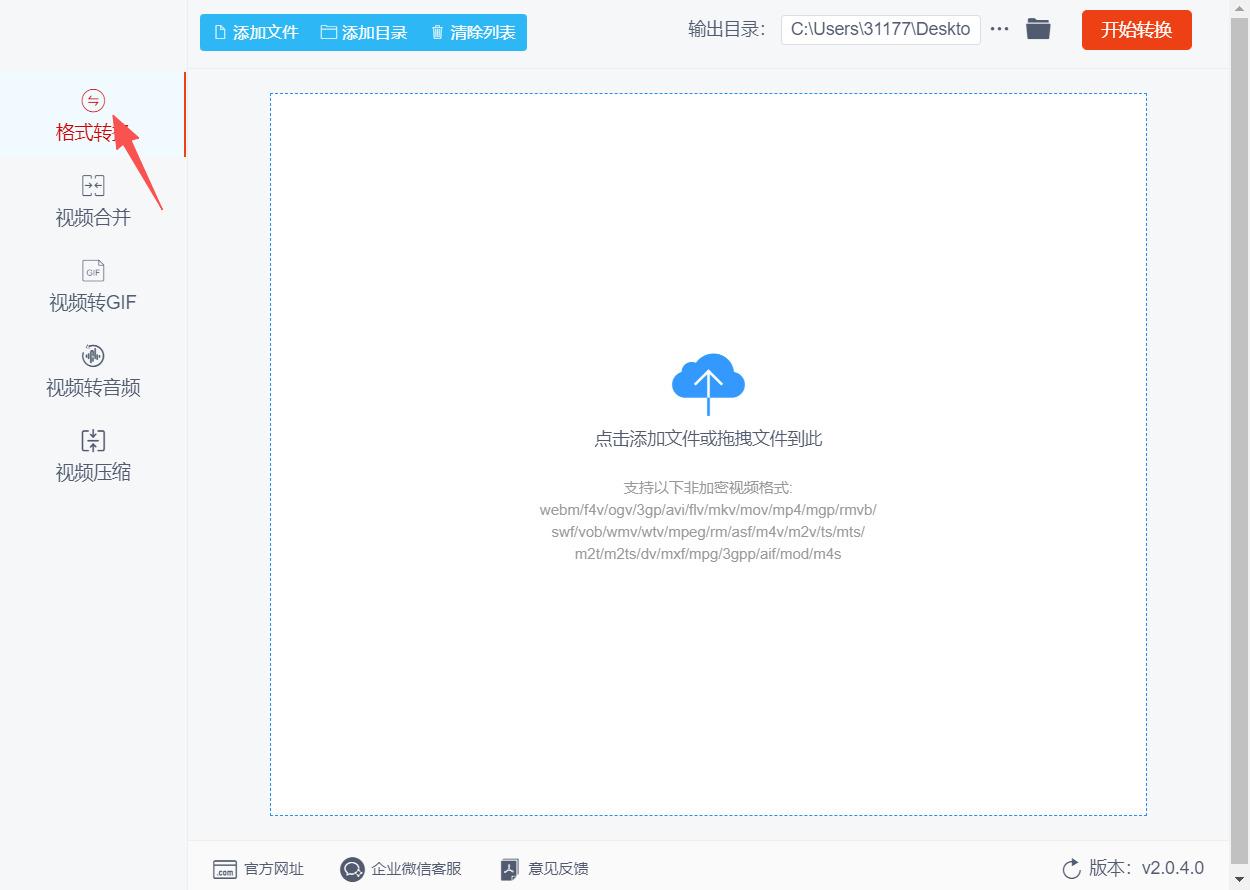This screenshot has width=1250, height=890.
Task: Click the cloud upload icon
Action: pos(708,384)
